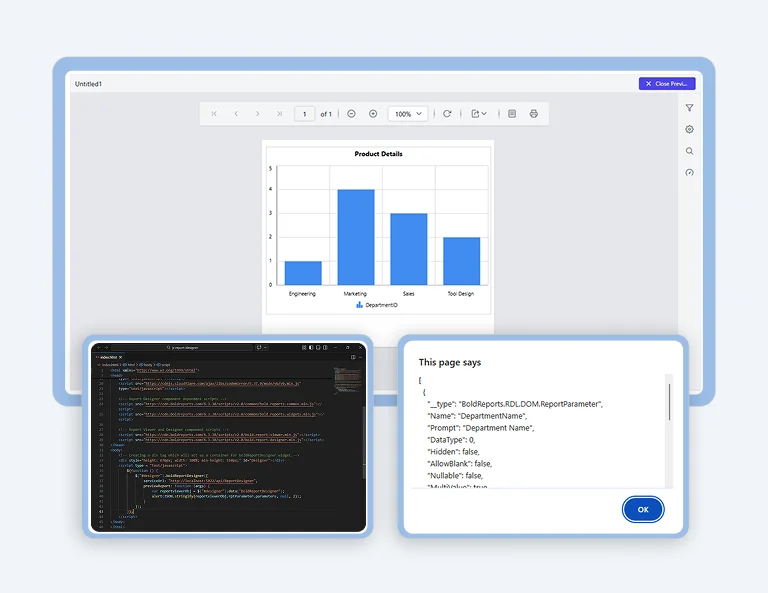Click the "Hidden": false line
The image size is (768, 593).
[453, 451]
